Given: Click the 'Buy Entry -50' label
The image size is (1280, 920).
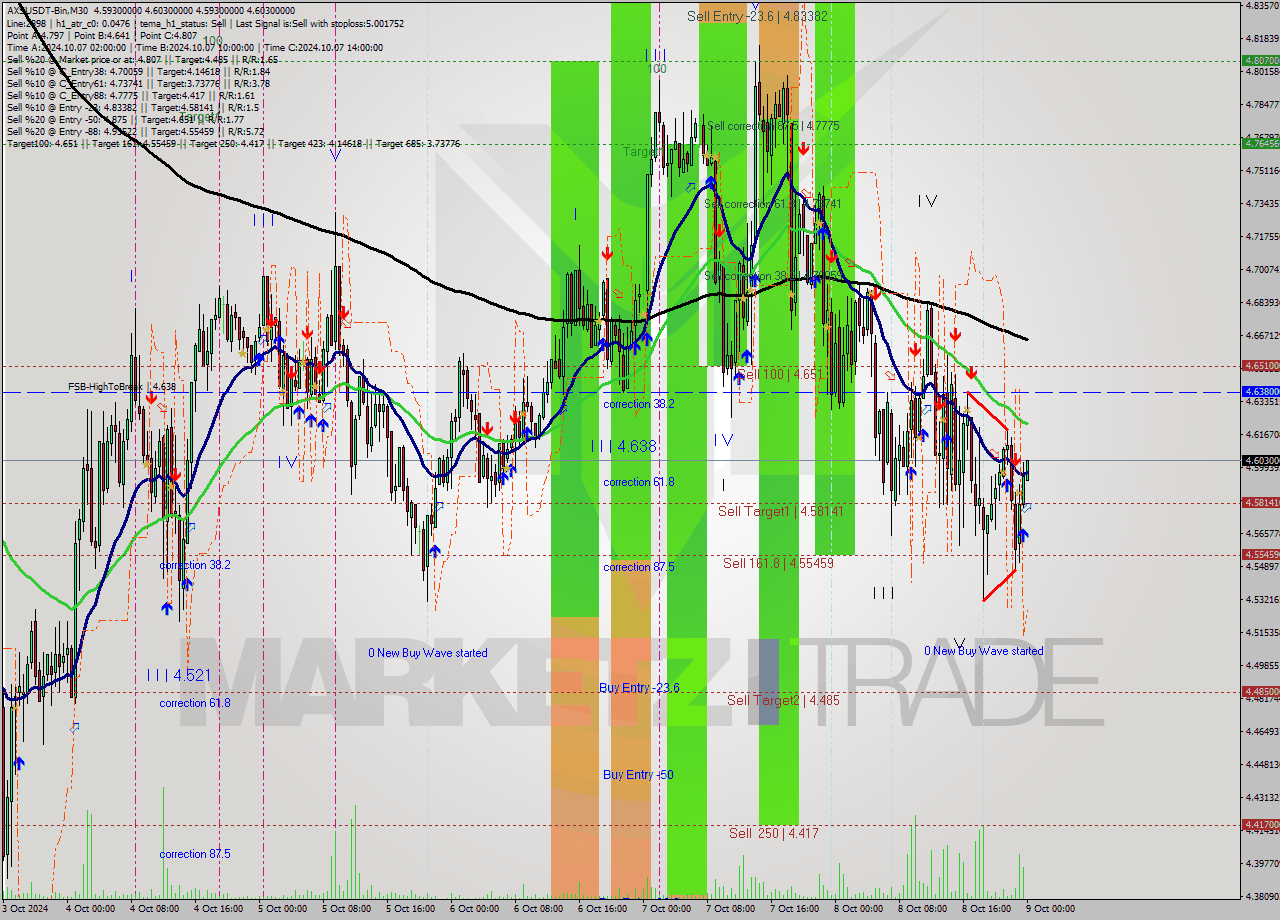Looking at the screenshot, I should (638, 775).
